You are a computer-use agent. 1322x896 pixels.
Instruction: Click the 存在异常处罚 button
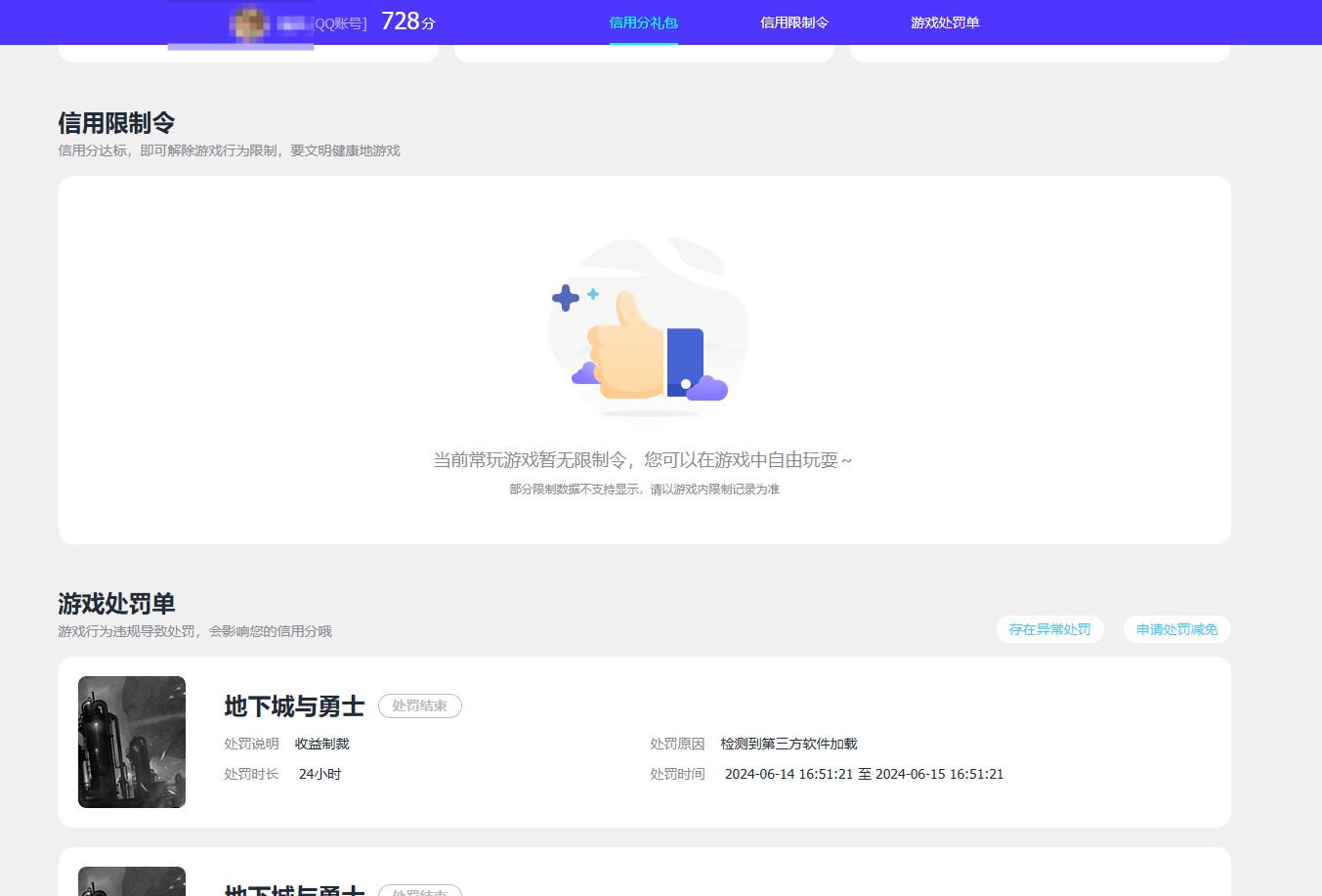(x=1049, y=629)
